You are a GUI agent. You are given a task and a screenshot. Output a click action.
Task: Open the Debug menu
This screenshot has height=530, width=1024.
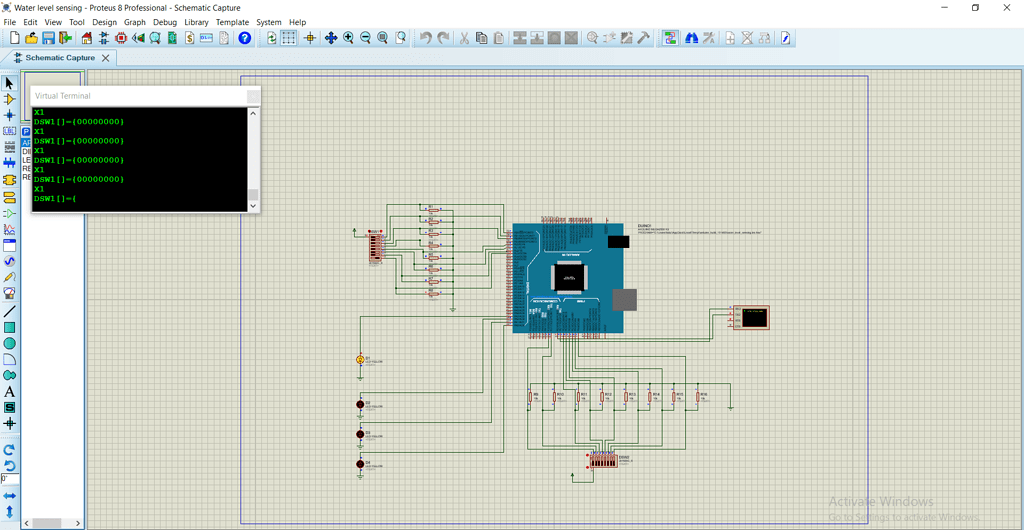[164, 22]
